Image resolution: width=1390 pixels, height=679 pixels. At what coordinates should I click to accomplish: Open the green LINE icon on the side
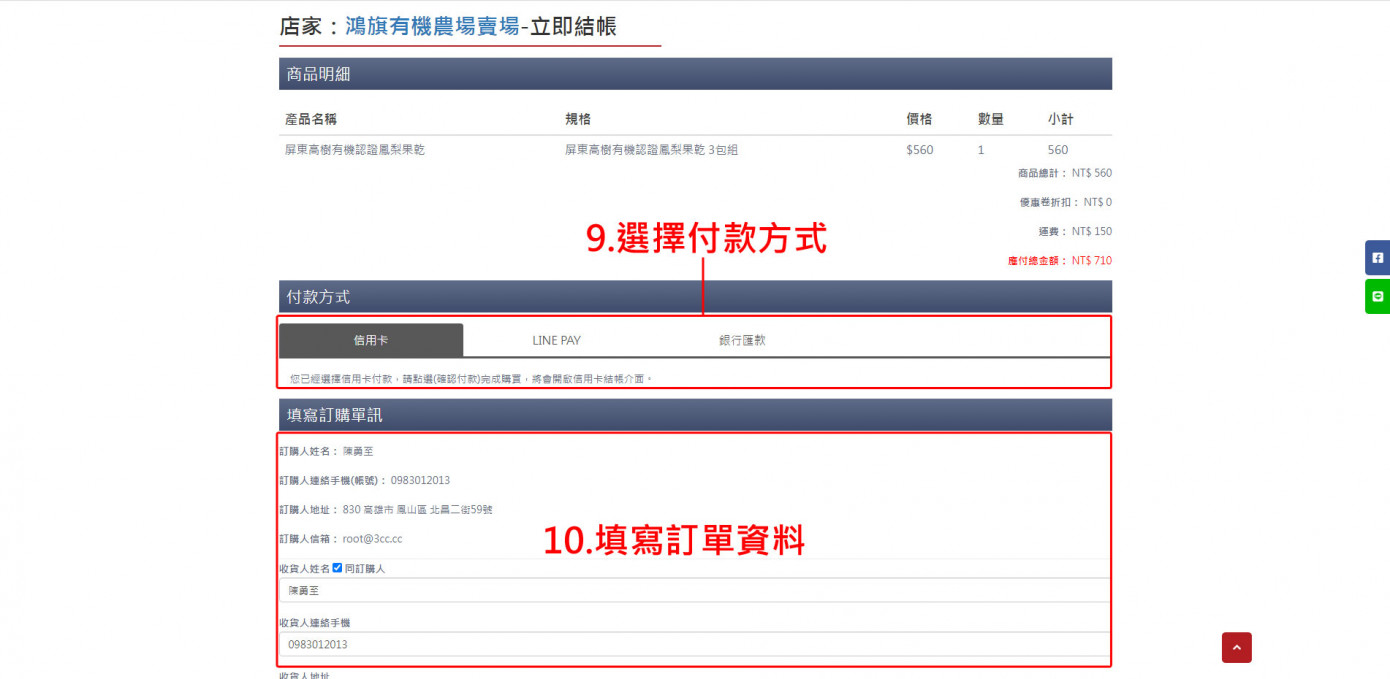(1377, 296)
